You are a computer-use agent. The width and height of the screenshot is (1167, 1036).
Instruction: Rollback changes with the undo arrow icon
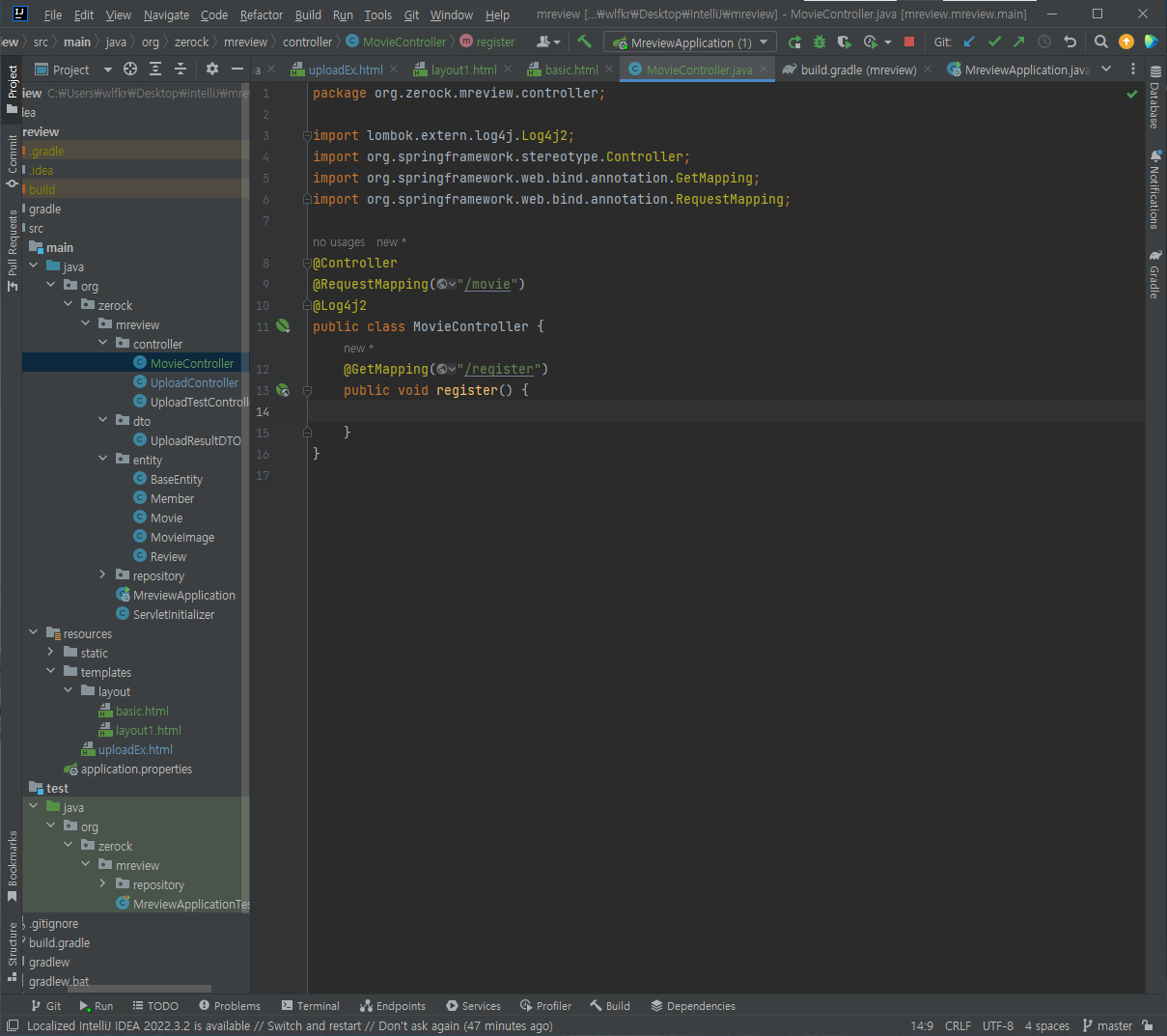pos(1070,42)
